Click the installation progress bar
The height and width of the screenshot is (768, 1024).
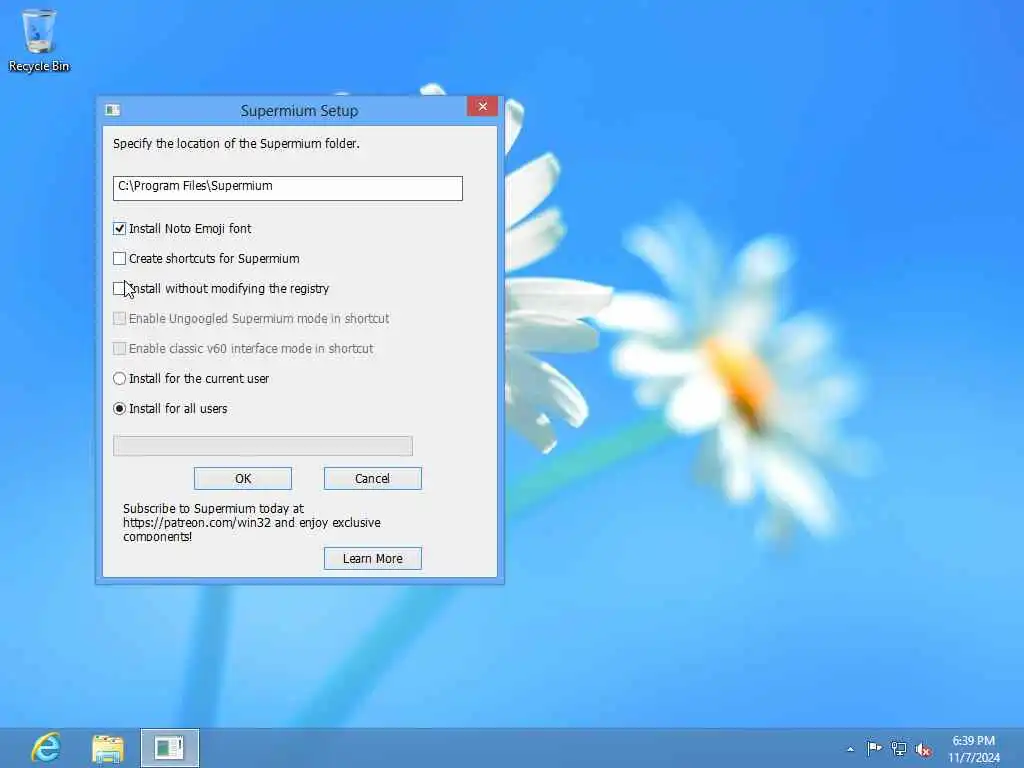[263, 446]
